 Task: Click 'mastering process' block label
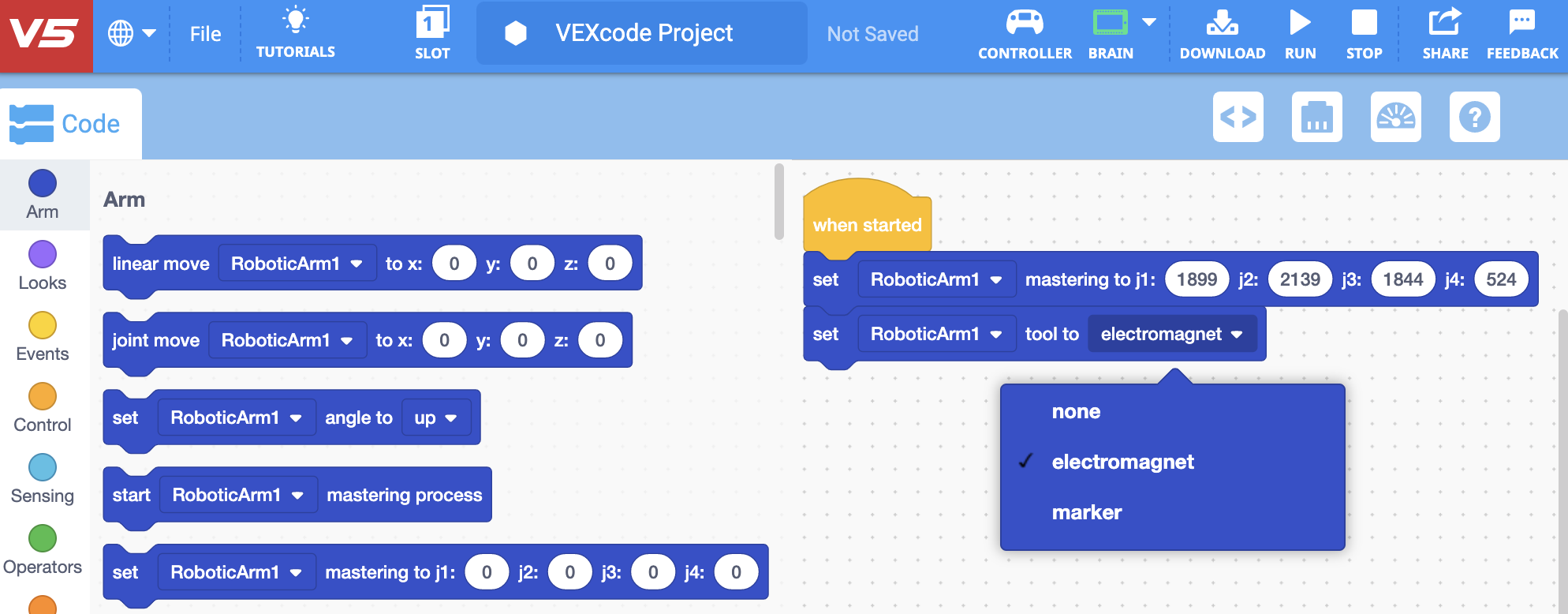405,495
